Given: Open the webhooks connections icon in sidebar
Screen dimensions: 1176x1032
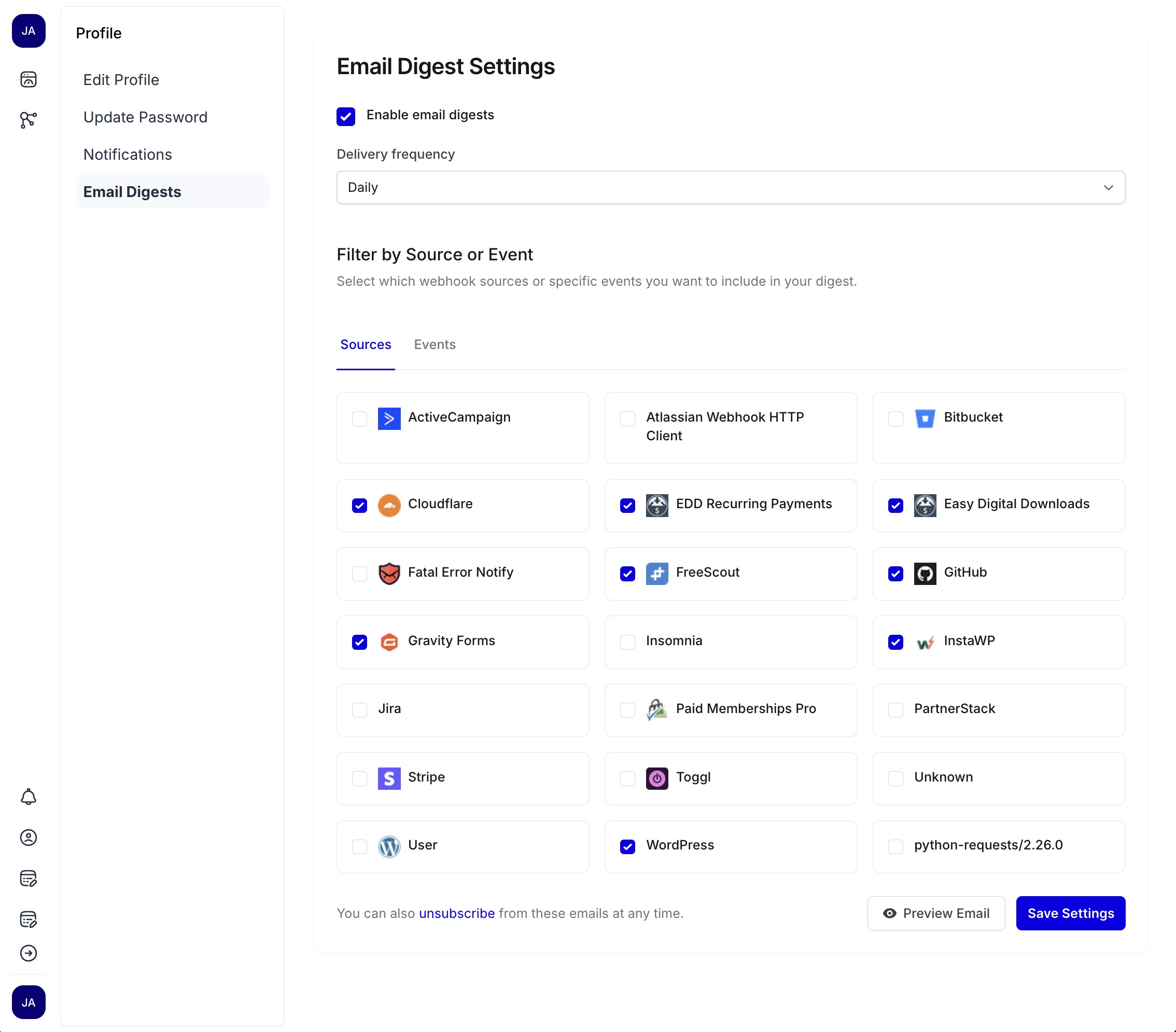Looking at the screenshot, I should [29, 120].
